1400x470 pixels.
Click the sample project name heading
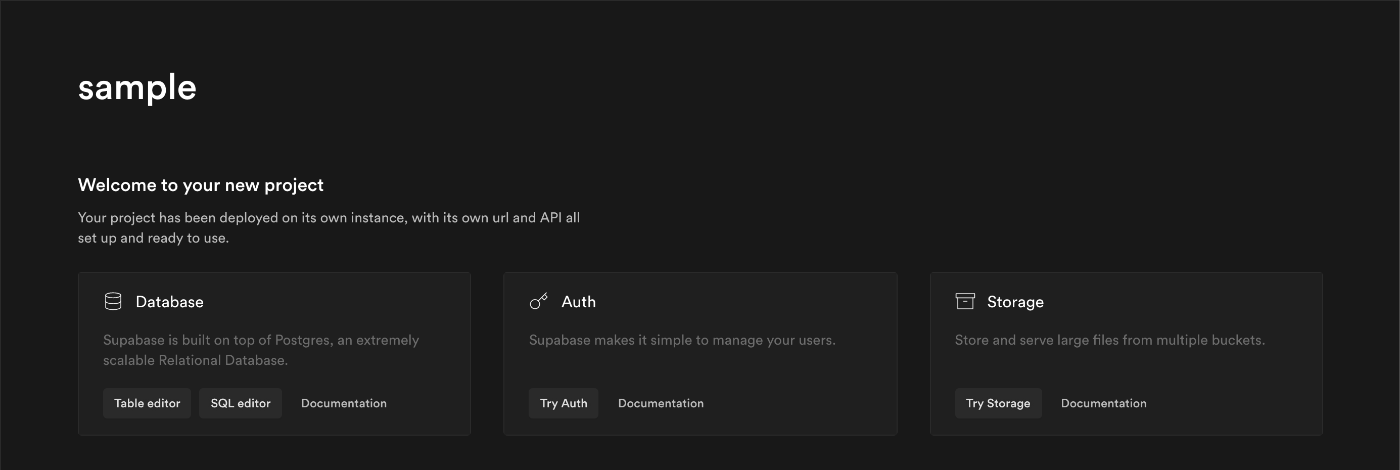(137, 88)
